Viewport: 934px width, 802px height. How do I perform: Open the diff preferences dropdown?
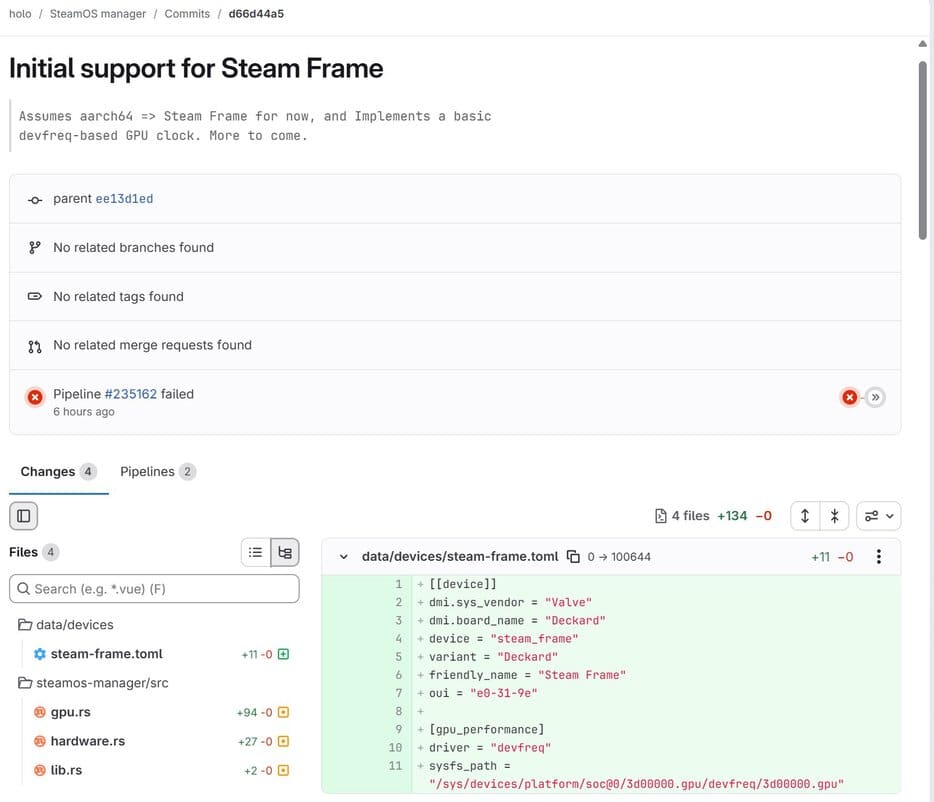[879, 516]
